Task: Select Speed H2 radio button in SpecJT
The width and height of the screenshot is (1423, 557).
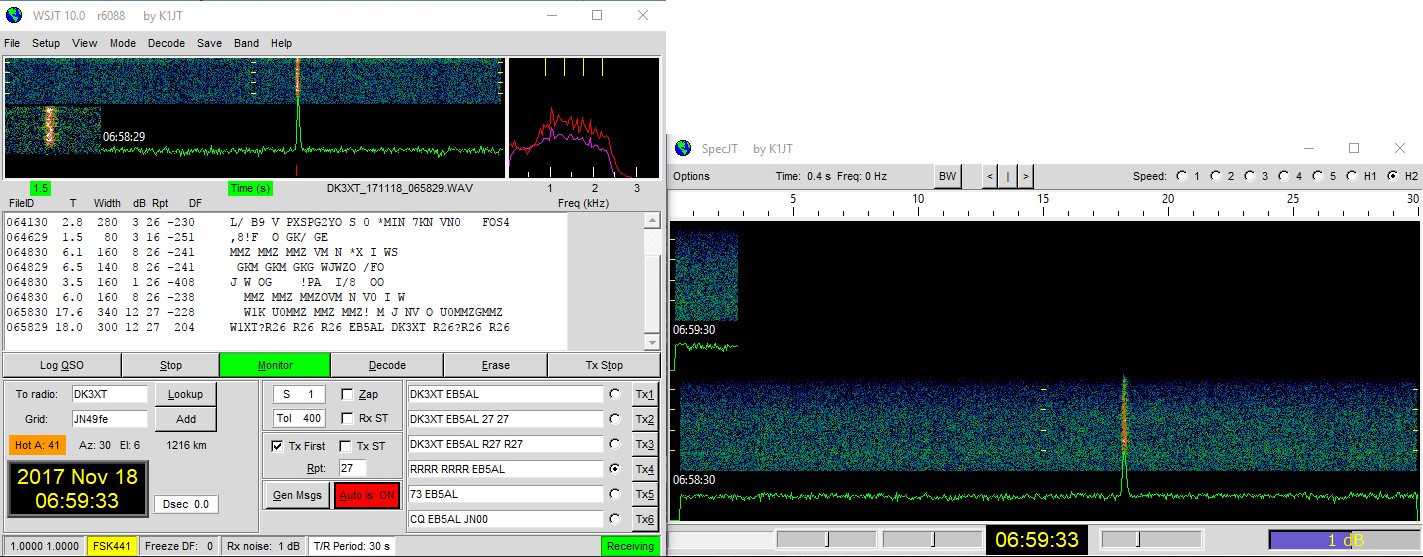Action: click(x=1392, y=176)
